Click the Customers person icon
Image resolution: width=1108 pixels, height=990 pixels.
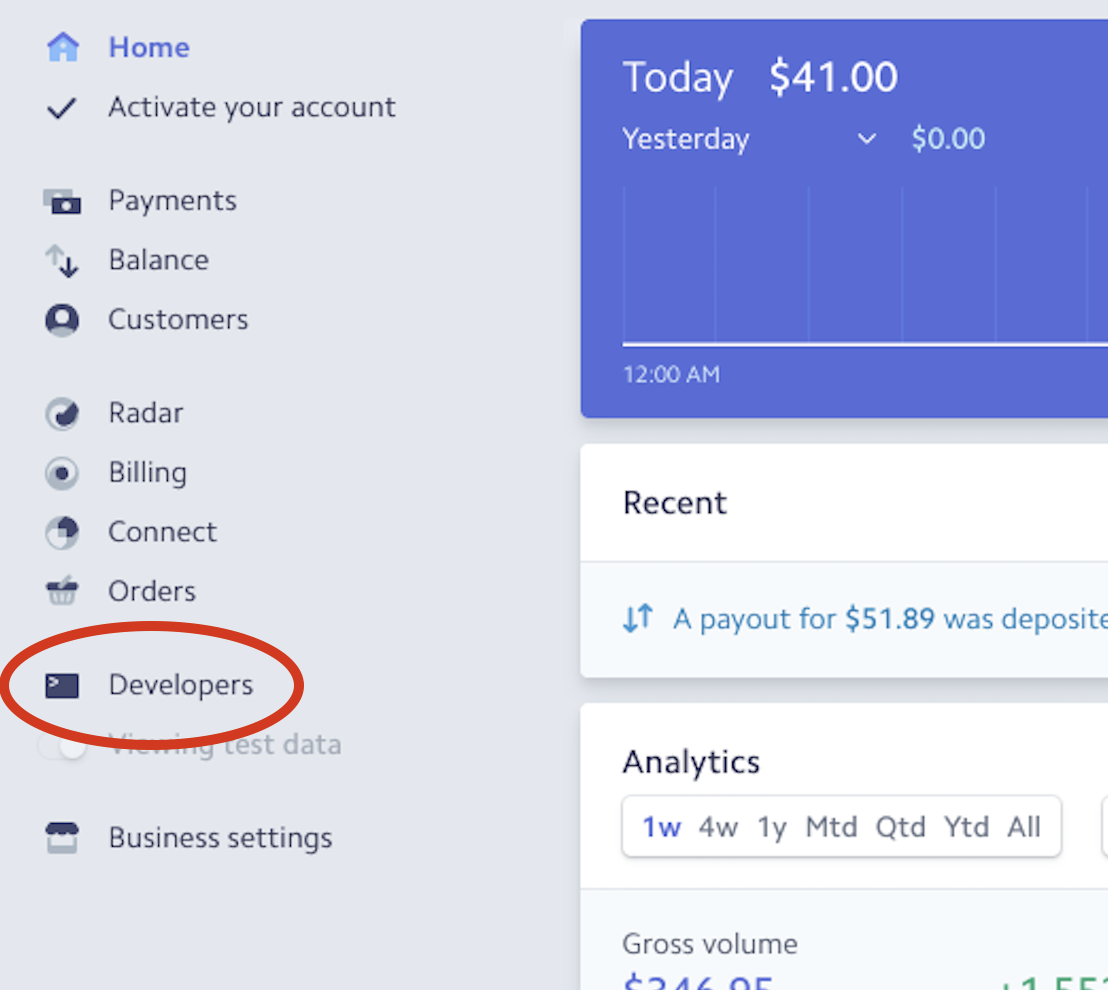62,319
